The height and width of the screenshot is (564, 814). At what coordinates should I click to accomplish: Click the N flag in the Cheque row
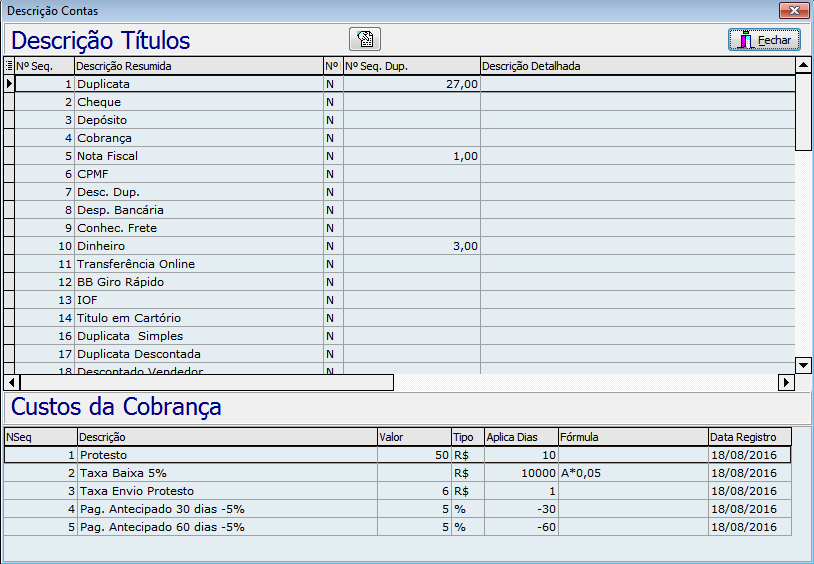pyautogui.click(x=333, y=102)
